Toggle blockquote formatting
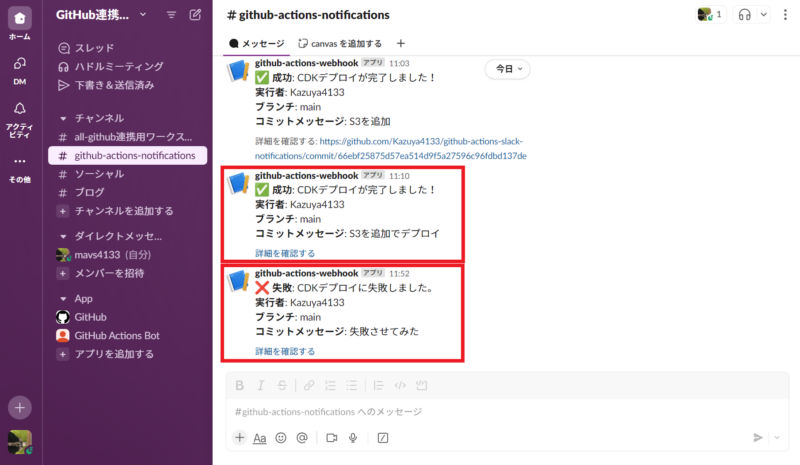Viewport: 800px width, 465px height. (x=378, y=385)
